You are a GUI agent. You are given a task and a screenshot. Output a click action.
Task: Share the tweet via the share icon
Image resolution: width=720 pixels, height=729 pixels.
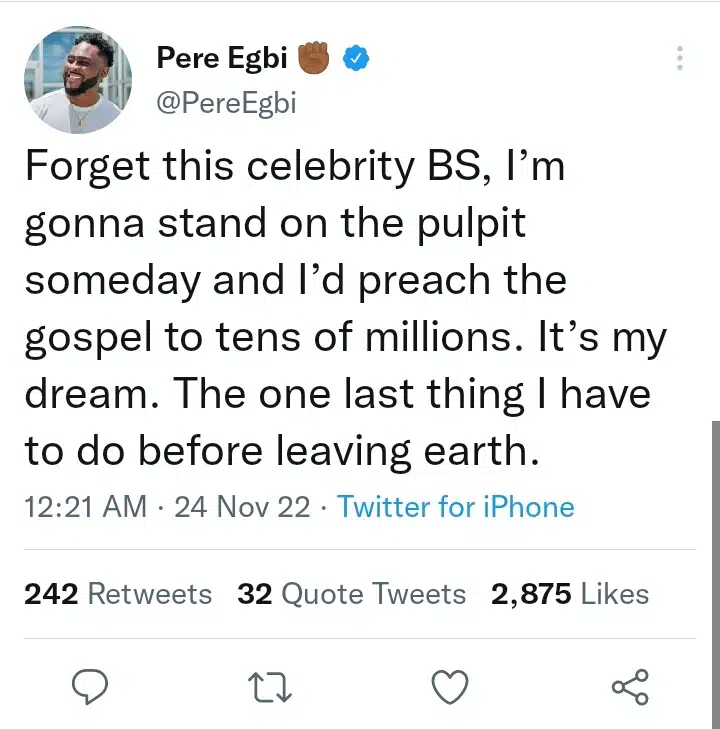coord(630,687)
